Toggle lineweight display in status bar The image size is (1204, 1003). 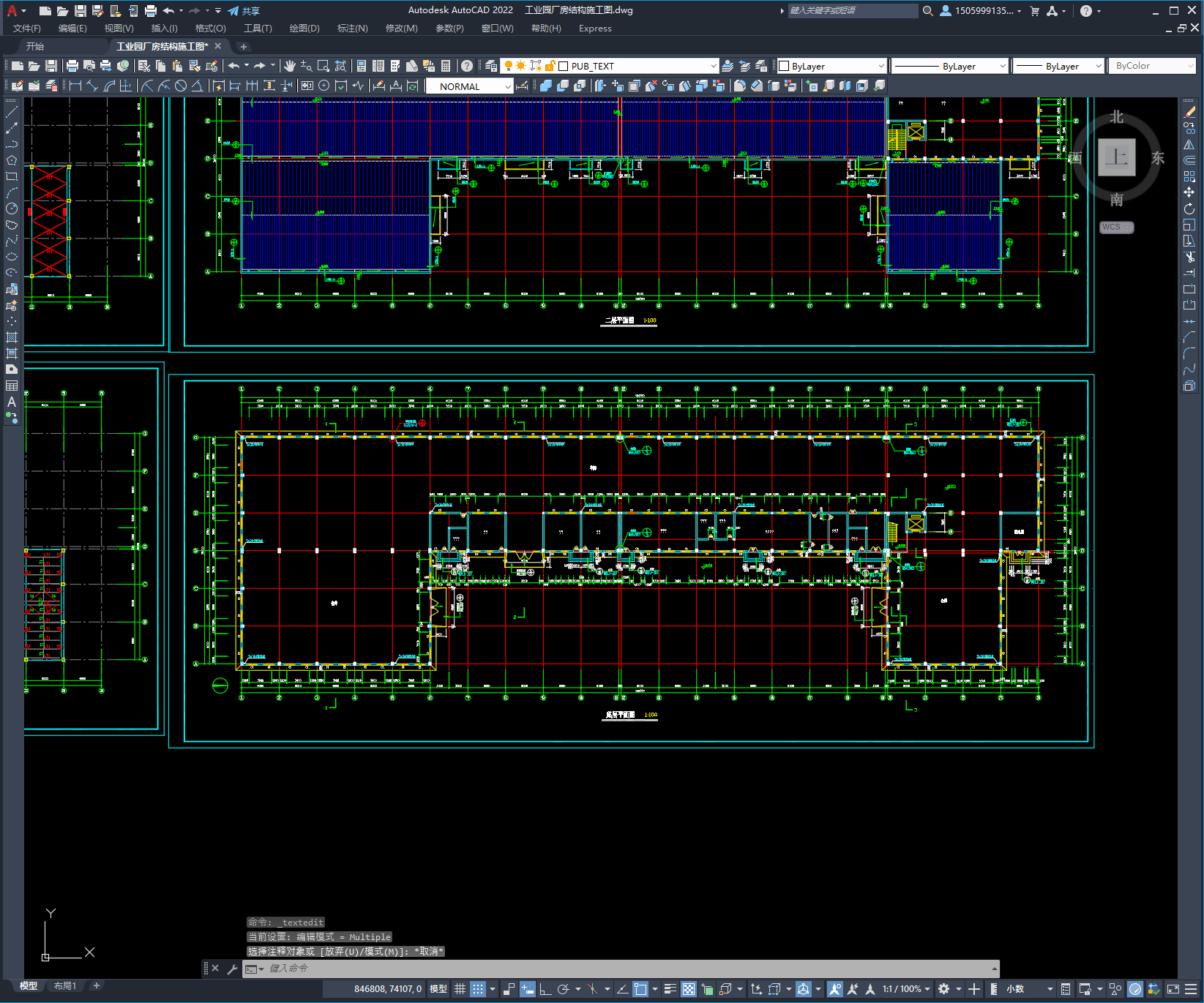click(670, 989)
